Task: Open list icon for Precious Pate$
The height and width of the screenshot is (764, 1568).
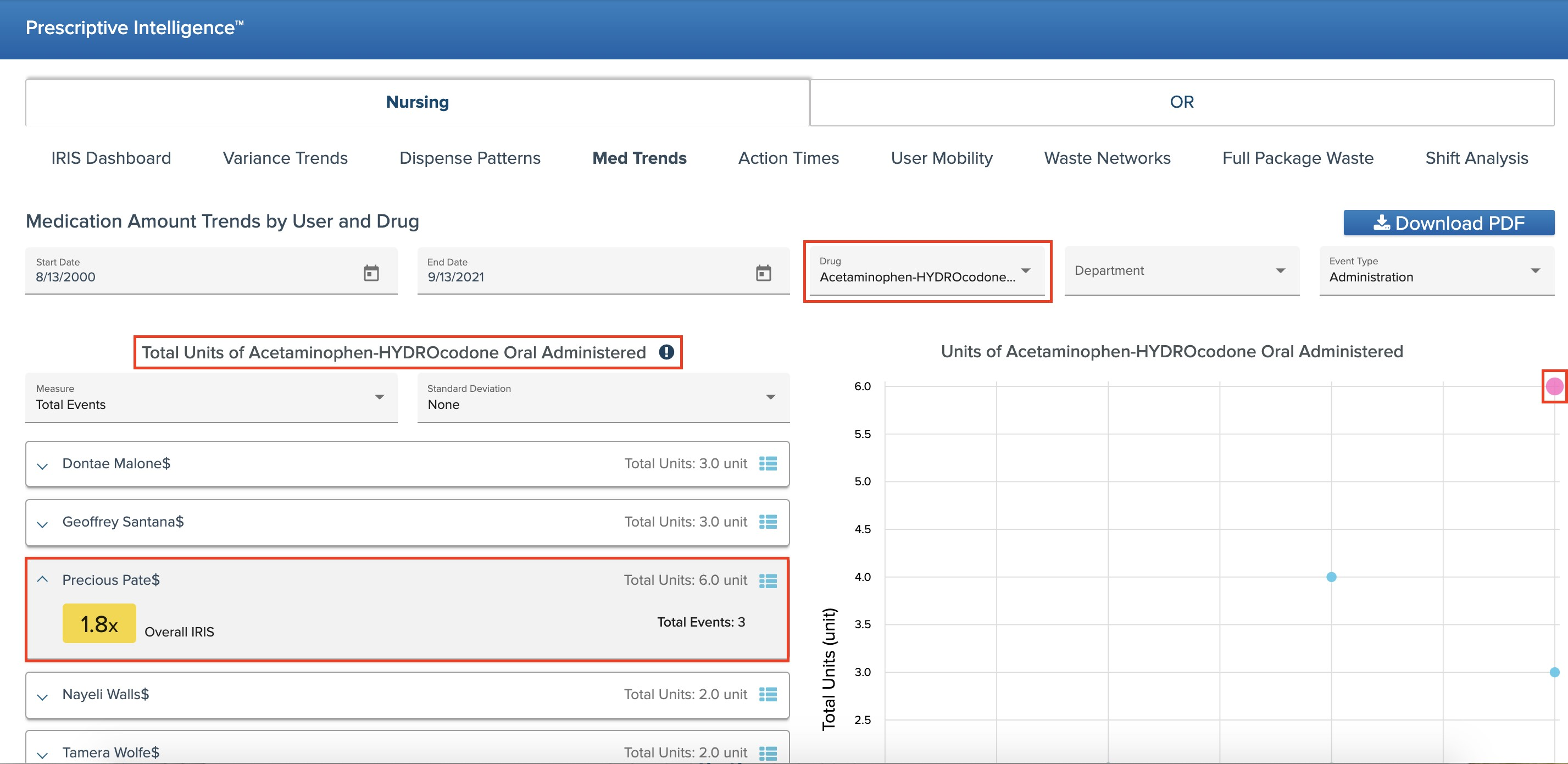Action: click(768, 581)
